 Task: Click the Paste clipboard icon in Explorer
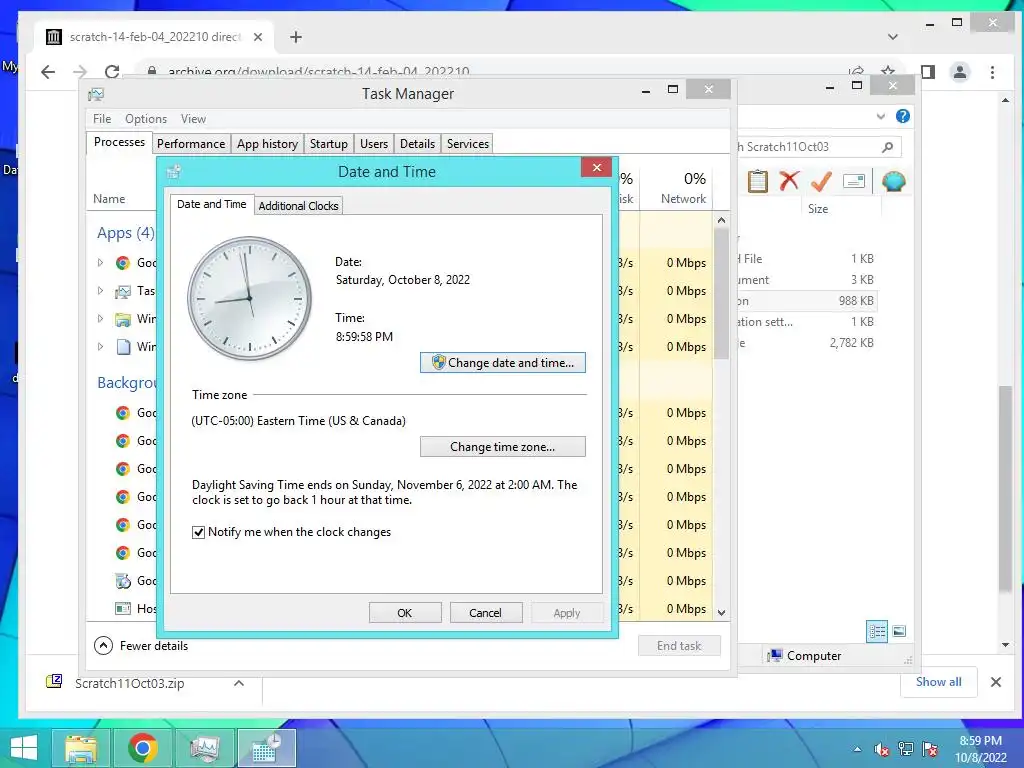(x=758, y=182)
